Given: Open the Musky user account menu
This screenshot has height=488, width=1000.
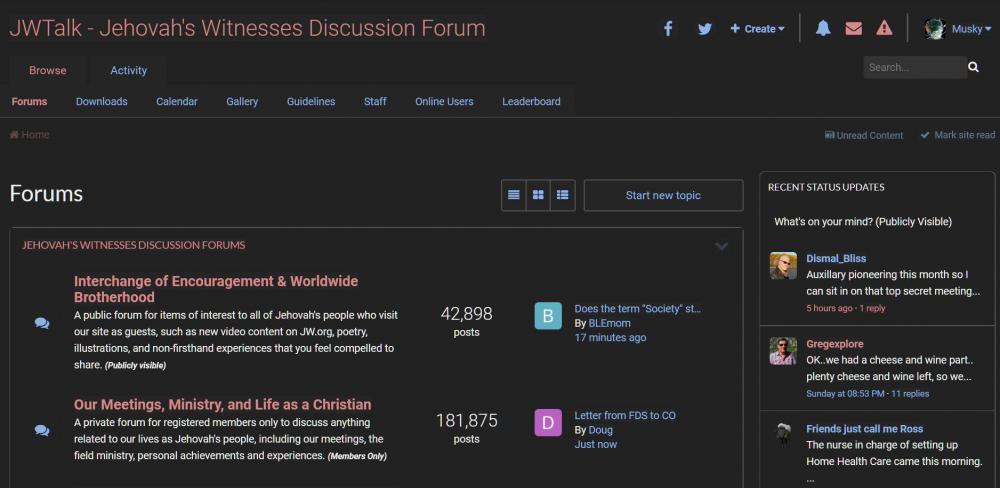Looking at the screenshot, I should [x=958, y=29].
